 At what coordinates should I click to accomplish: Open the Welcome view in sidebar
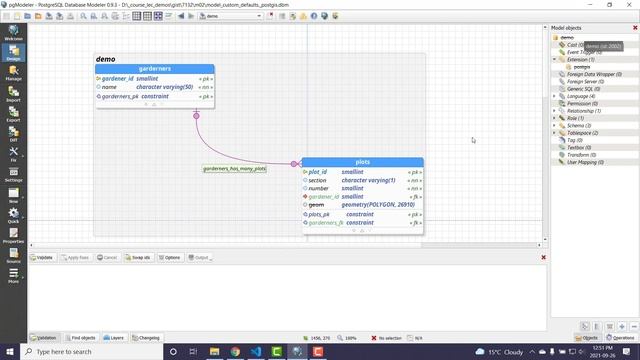[13, 33]
